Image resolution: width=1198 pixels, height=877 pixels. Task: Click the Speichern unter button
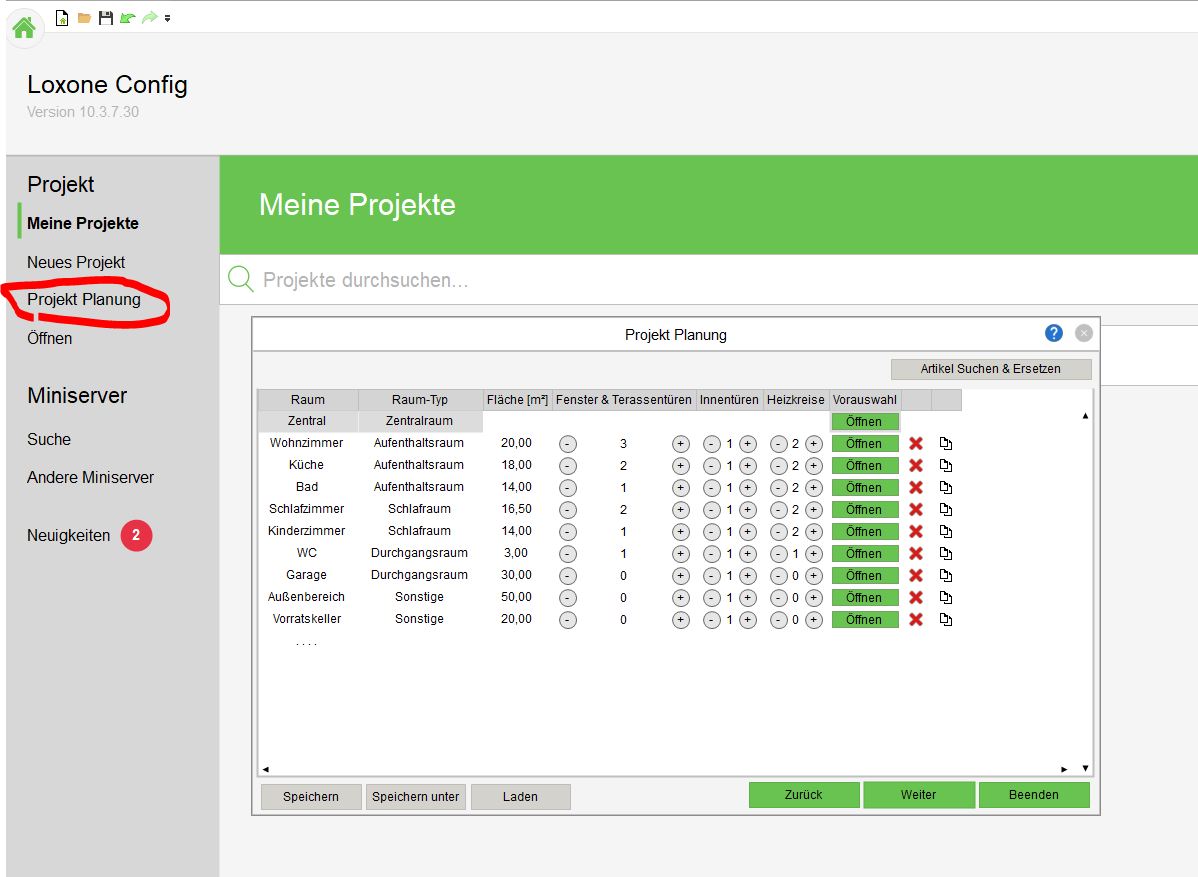416,797
